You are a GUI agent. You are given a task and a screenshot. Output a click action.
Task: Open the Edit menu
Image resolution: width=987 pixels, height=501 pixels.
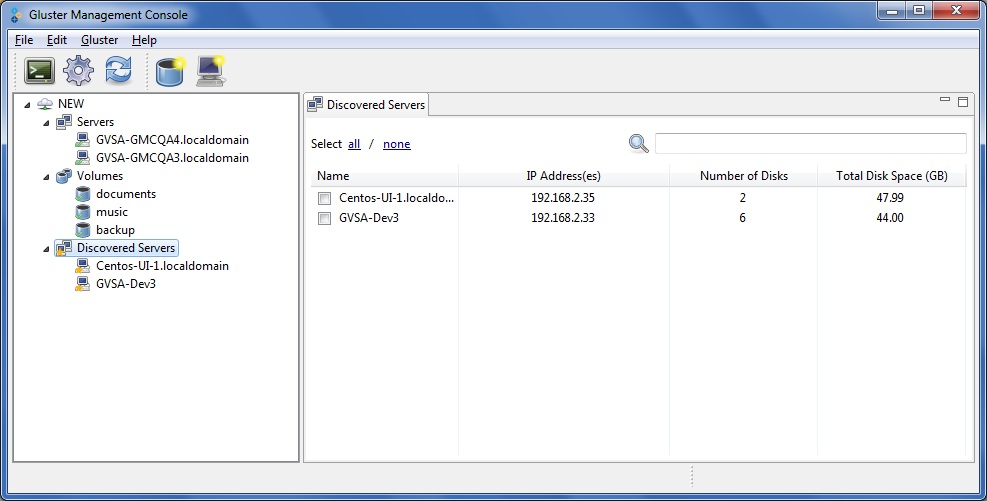coord(56,40)
